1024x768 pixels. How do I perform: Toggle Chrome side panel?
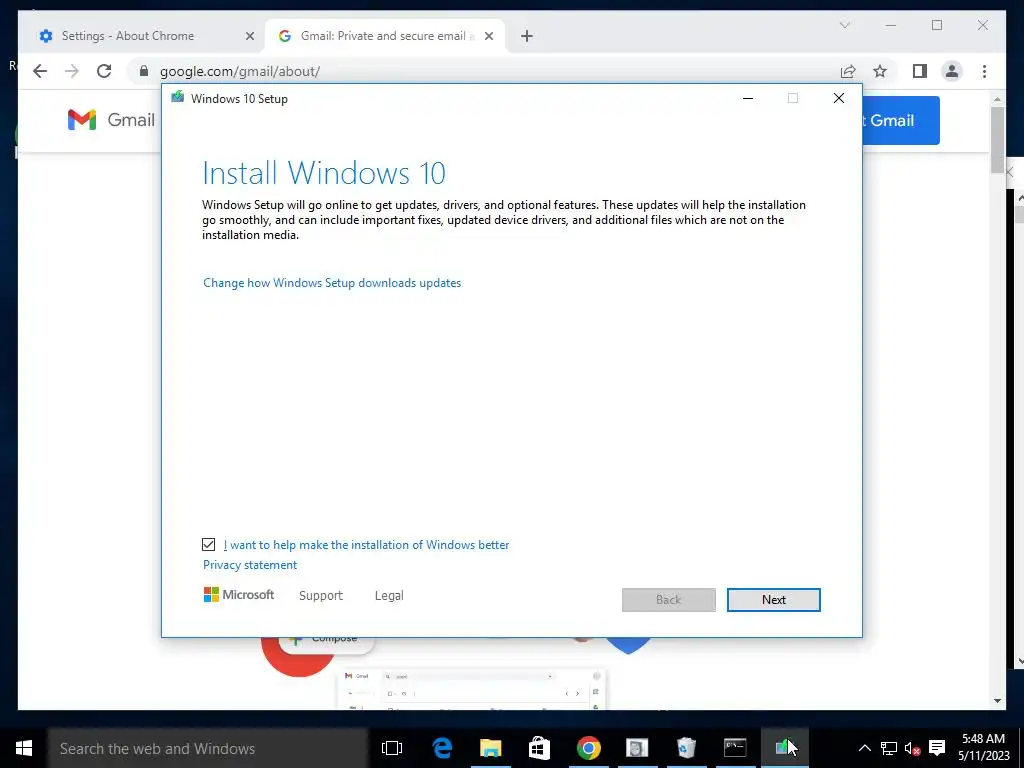[x=920, y=71]
